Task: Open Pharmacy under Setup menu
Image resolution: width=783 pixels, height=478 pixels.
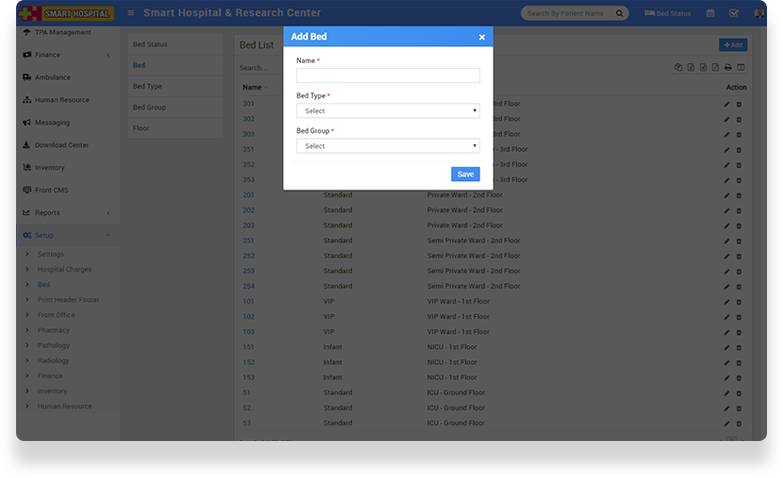Action: [x=54, y=330]
